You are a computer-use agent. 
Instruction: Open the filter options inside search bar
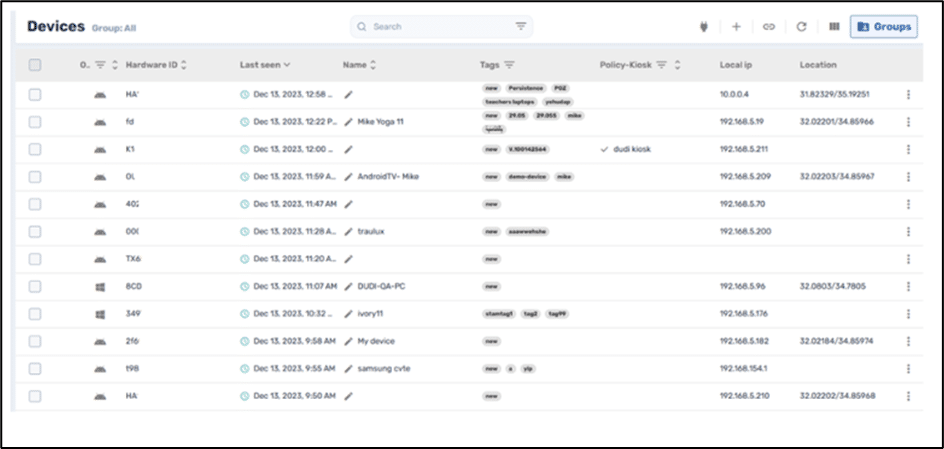pos(520,27)
